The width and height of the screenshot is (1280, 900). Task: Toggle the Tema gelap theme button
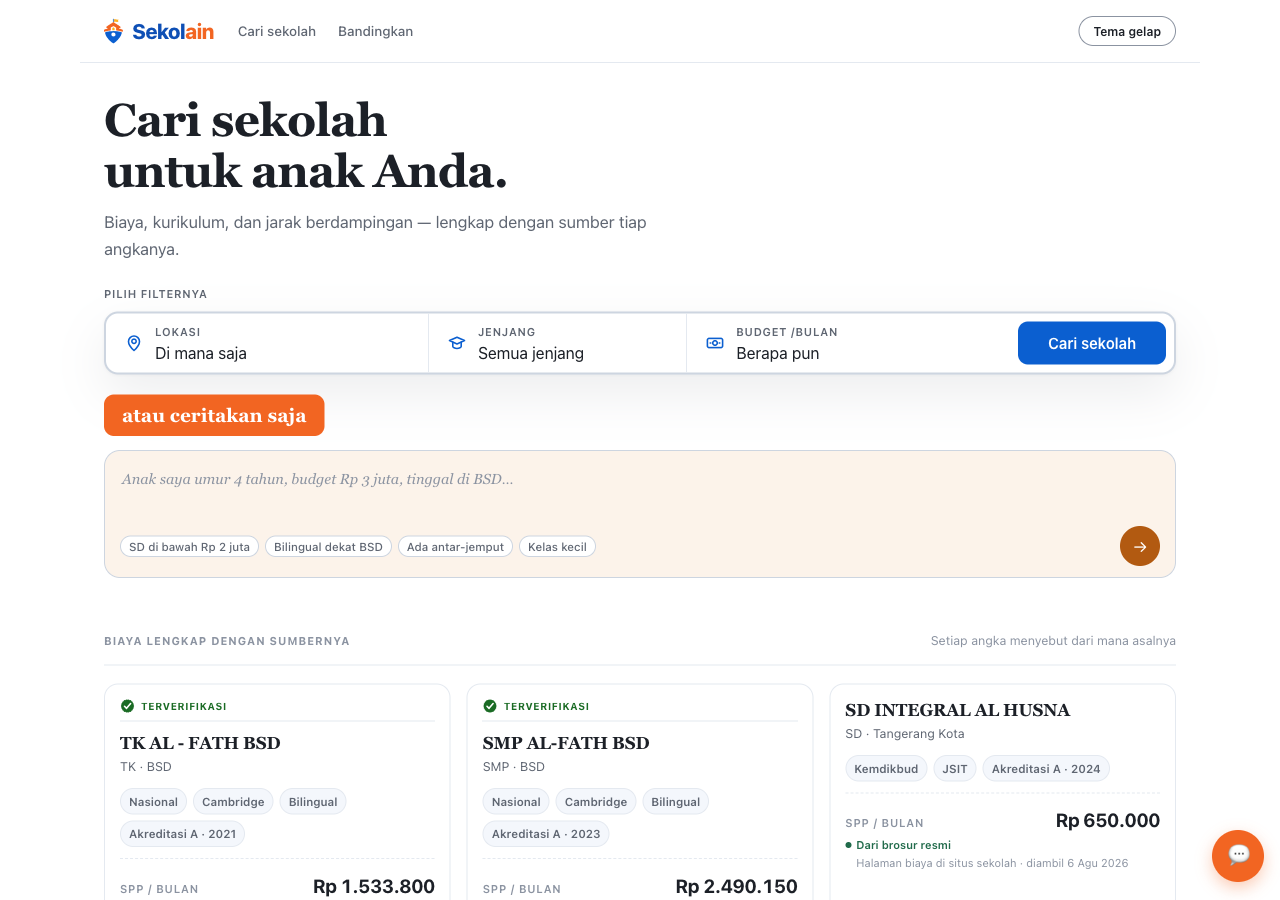[1127, 31]
